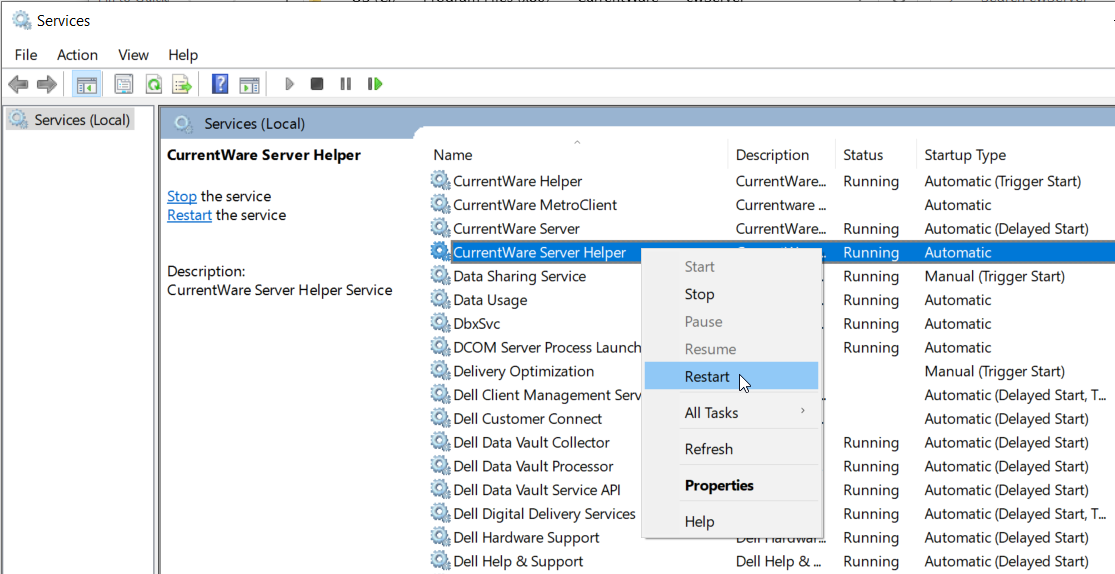Viewport: 1115px width, 574px height.
Task: Select Dell Hardware Support service name
Action: point(526,538)
